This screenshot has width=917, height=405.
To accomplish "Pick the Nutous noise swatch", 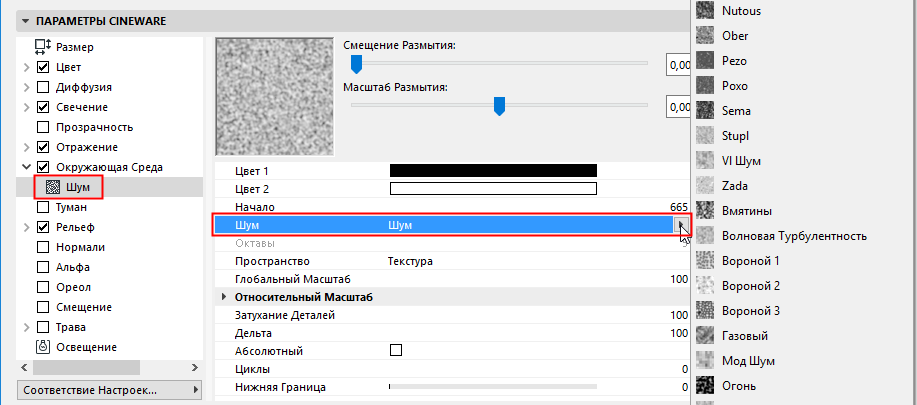I will 705,11.
